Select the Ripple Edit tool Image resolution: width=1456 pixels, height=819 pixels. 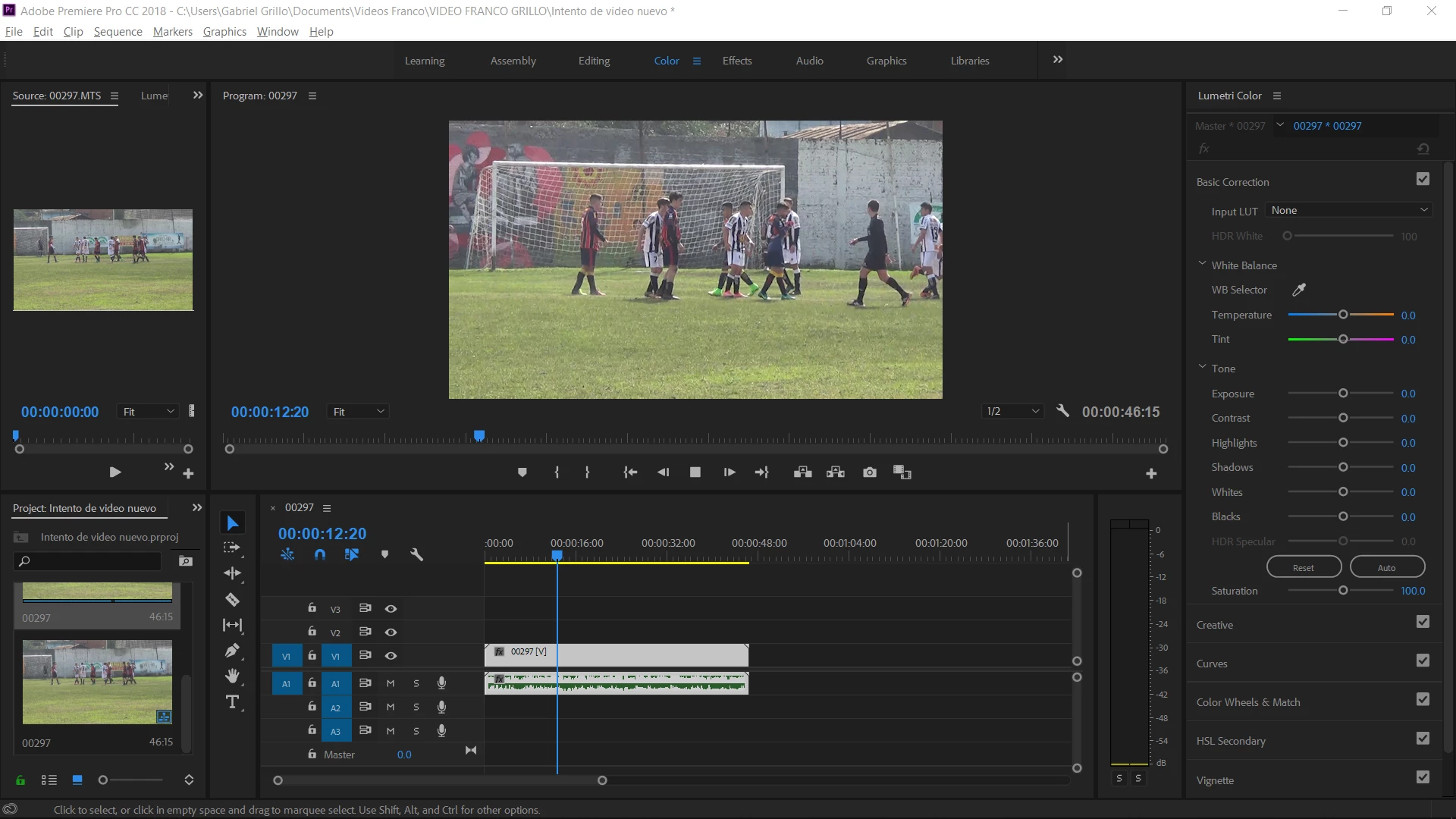[232, 573]
